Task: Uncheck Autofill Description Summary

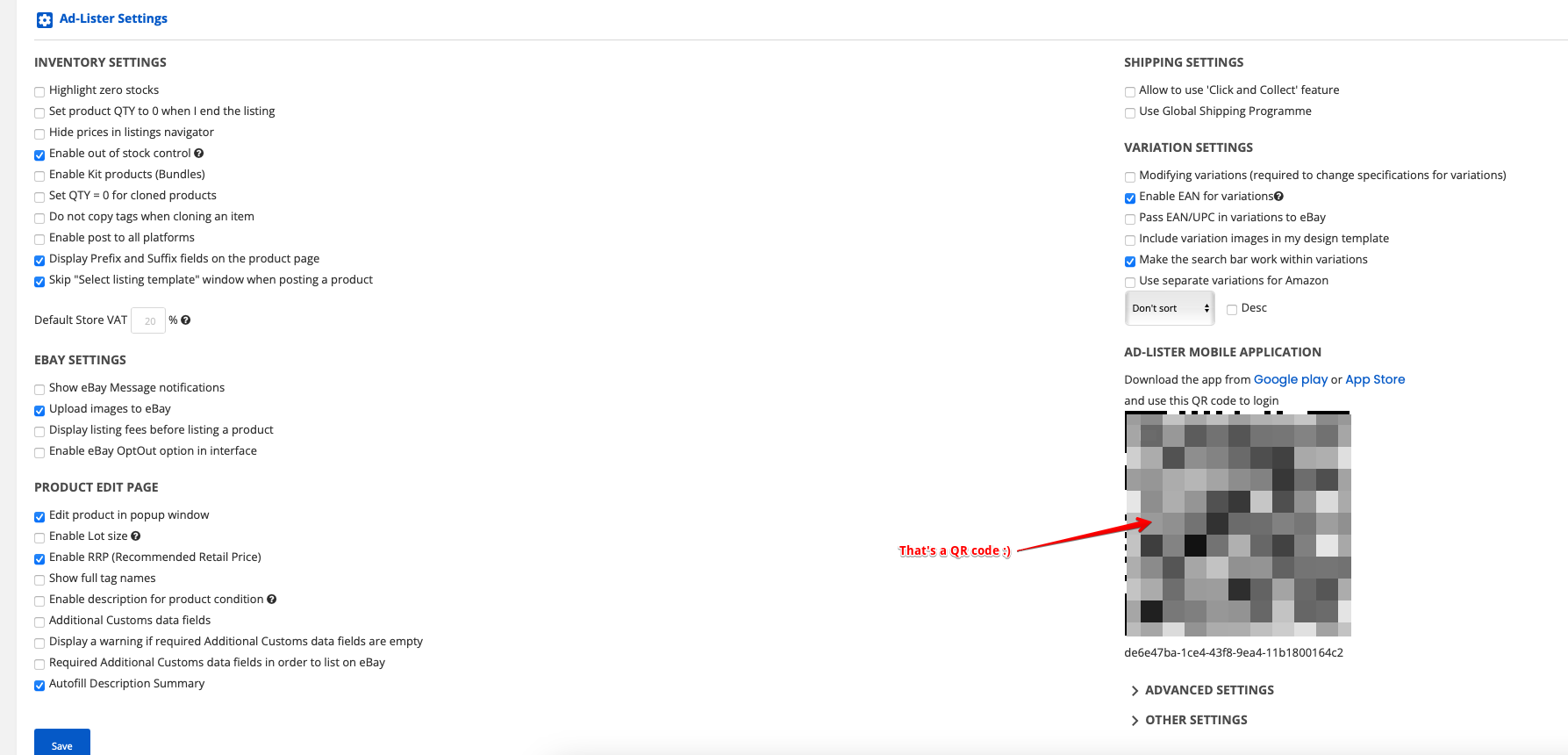Action: coord(39,685)
